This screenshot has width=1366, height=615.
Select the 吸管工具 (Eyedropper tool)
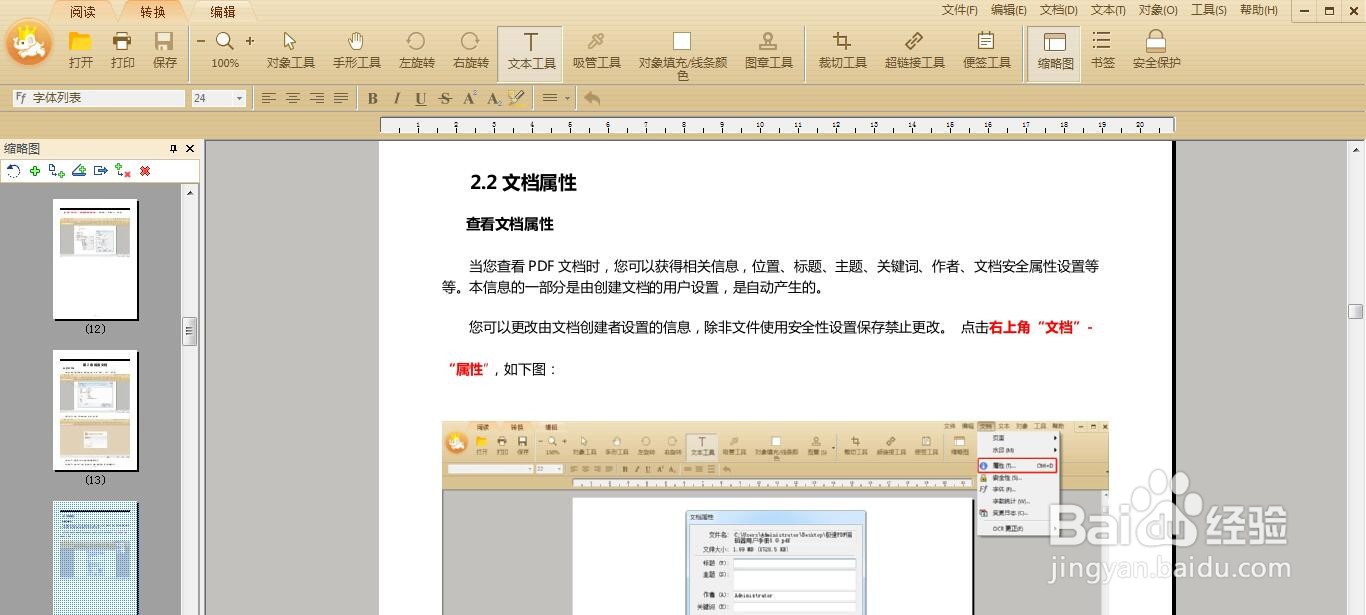(x=597, y=50)
